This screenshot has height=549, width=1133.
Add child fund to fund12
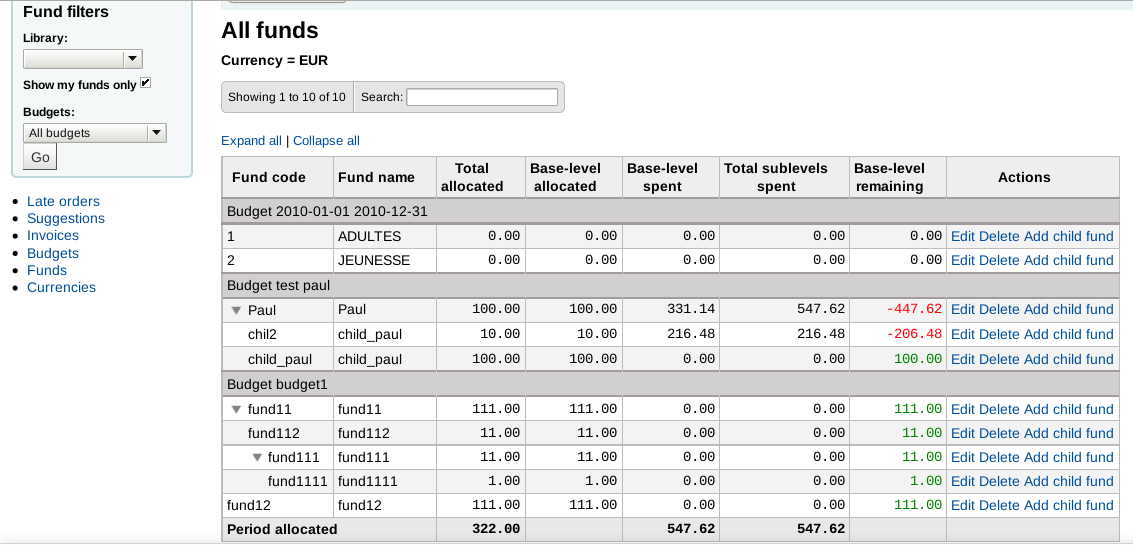click(x=1068, y=505)
